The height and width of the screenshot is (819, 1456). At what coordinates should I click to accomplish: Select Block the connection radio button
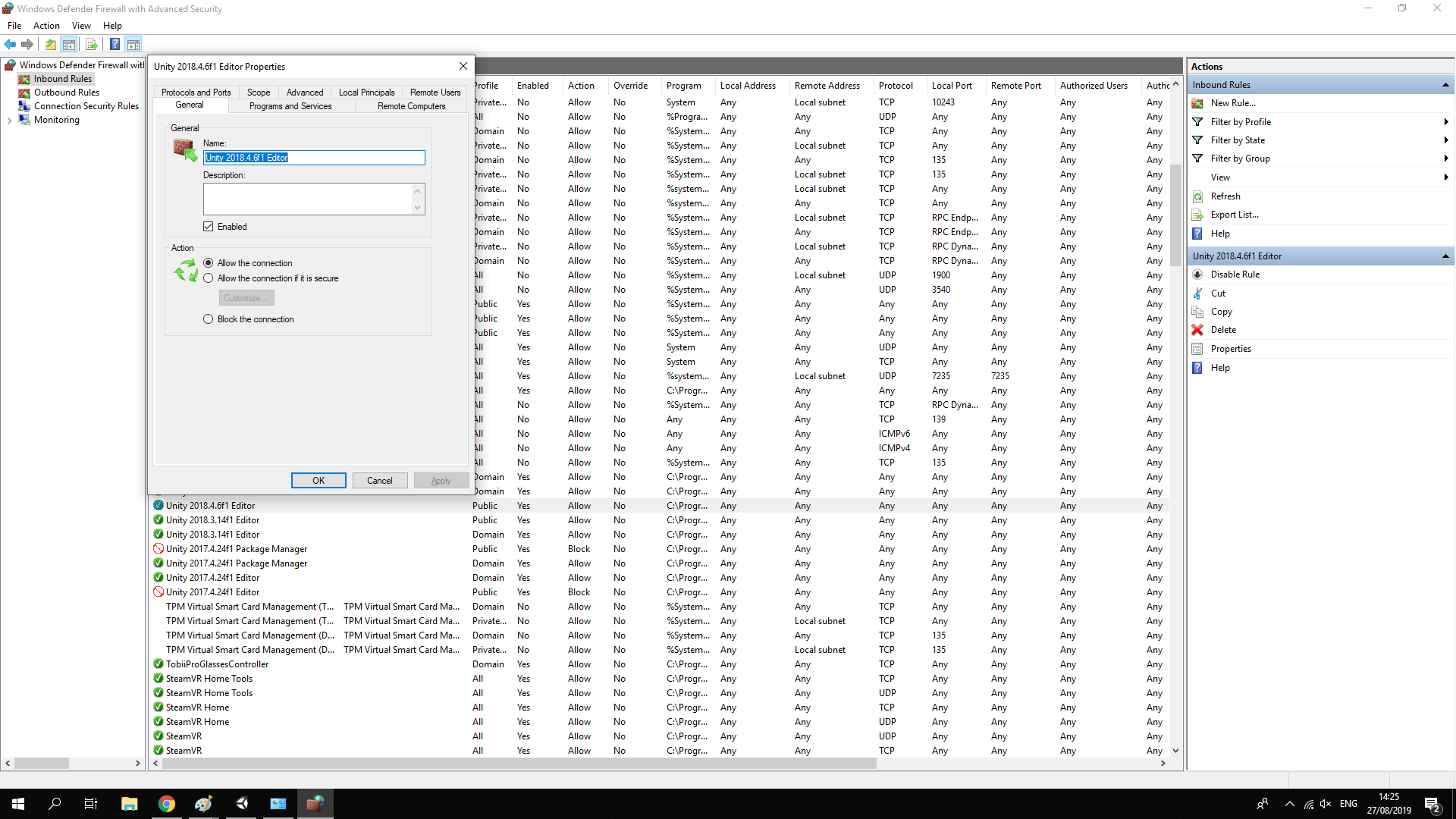[x=209, y=319]
